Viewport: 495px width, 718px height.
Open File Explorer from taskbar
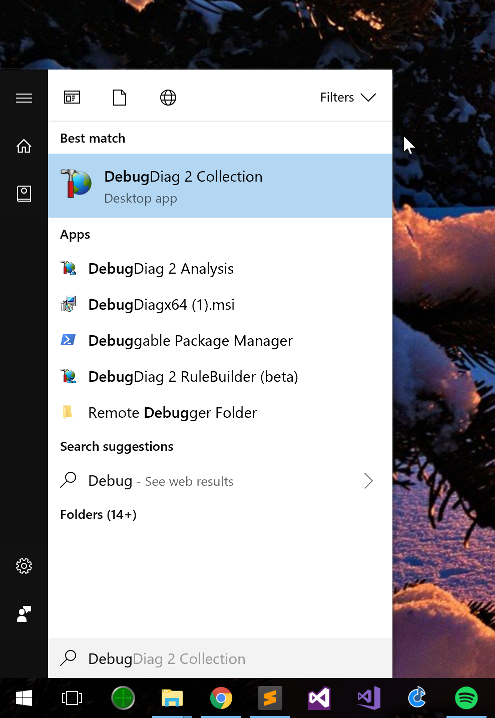click(x=172, y=698)
